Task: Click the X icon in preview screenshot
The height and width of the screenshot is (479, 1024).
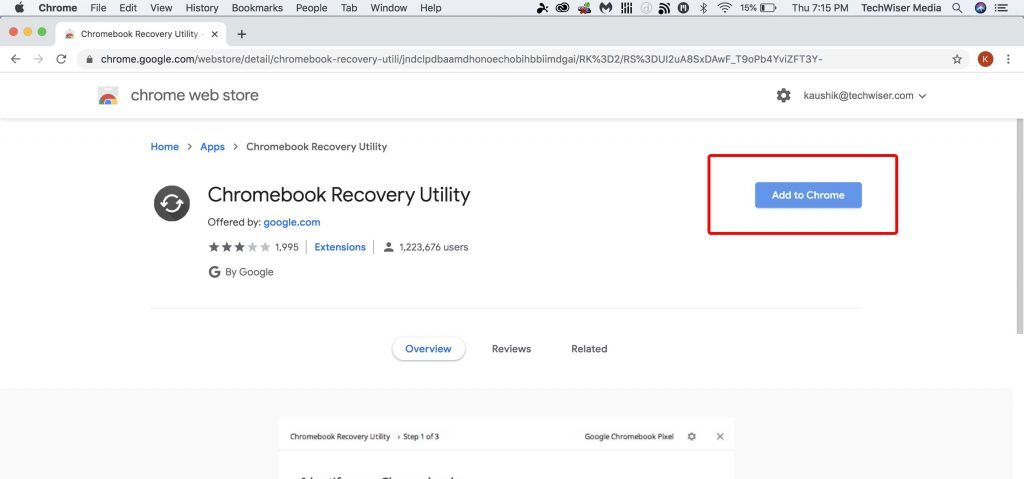Action: pyautogui.click(x=720, y=436)
